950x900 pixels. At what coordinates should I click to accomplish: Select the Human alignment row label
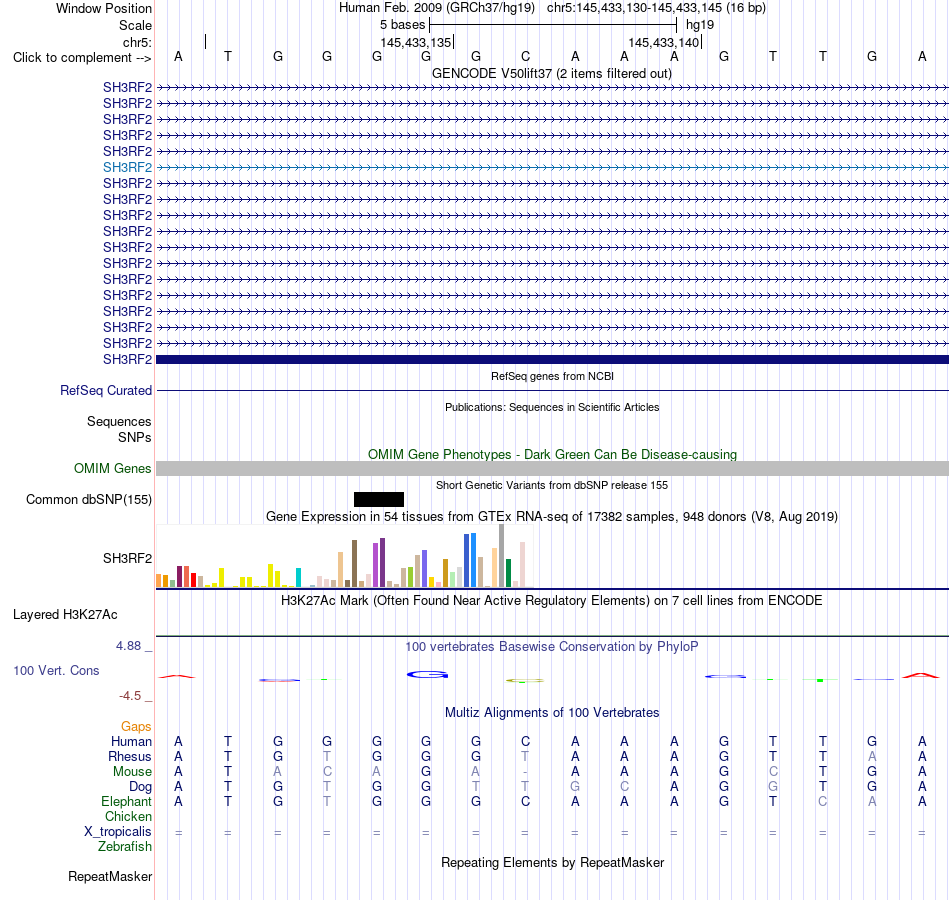point(131,742)
